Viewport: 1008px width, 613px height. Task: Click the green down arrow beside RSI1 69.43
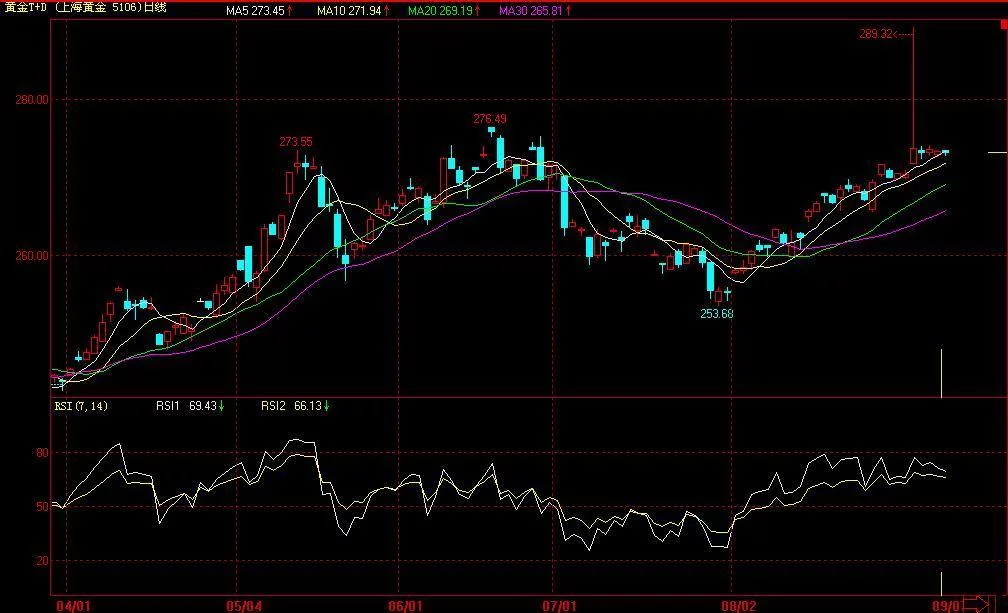pyautogui.click(x=221, y=406)
